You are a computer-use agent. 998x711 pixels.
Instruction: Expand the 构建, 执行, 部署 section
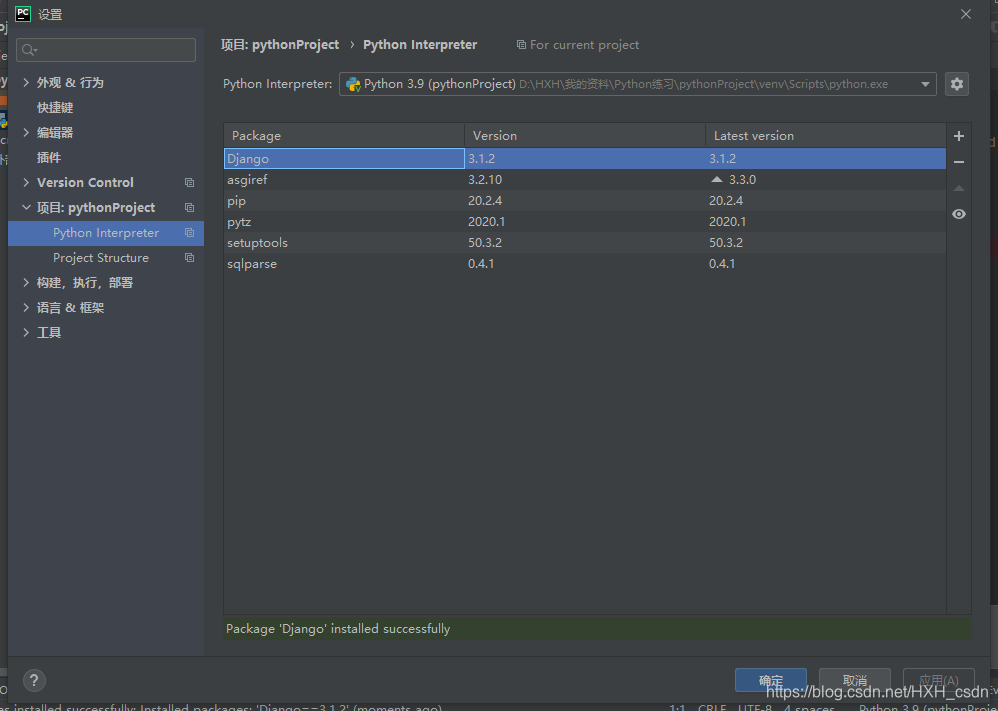[x=26, y=283]
